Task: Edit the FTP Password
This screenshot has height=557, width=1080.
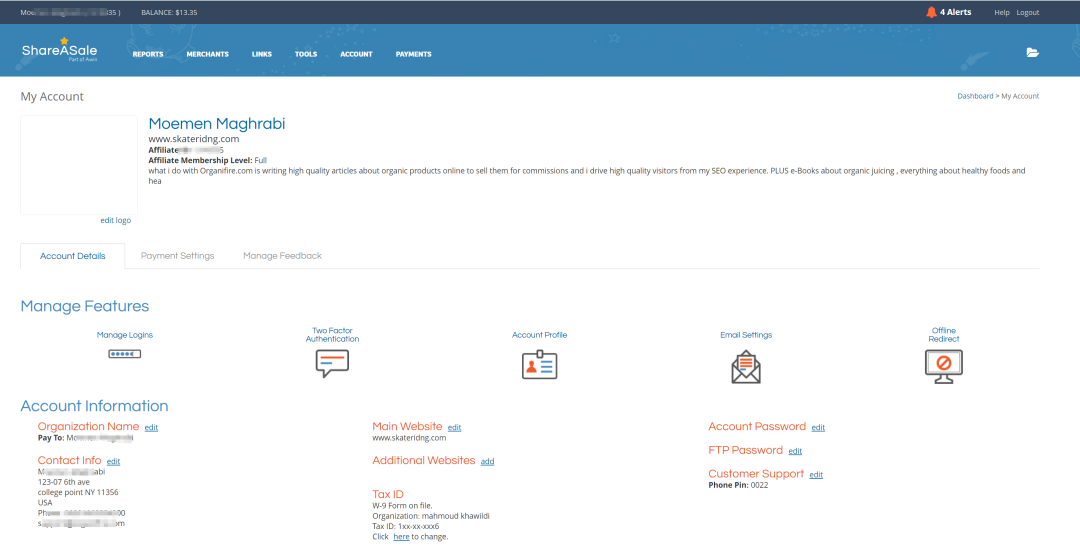Action: 795,451
